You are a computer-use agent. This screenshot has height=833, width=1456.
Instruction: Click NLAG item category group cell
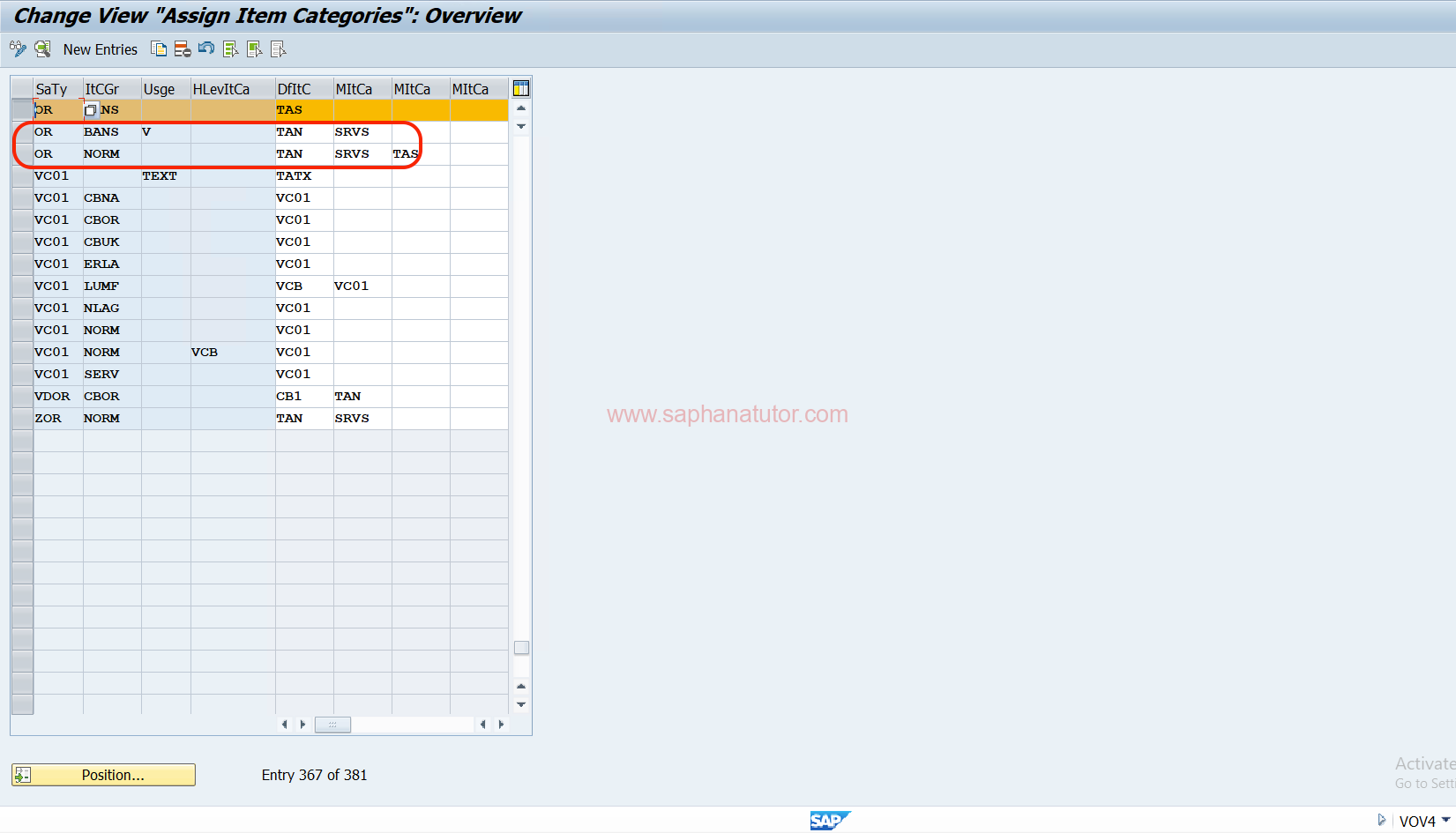(x=112, y=309)
